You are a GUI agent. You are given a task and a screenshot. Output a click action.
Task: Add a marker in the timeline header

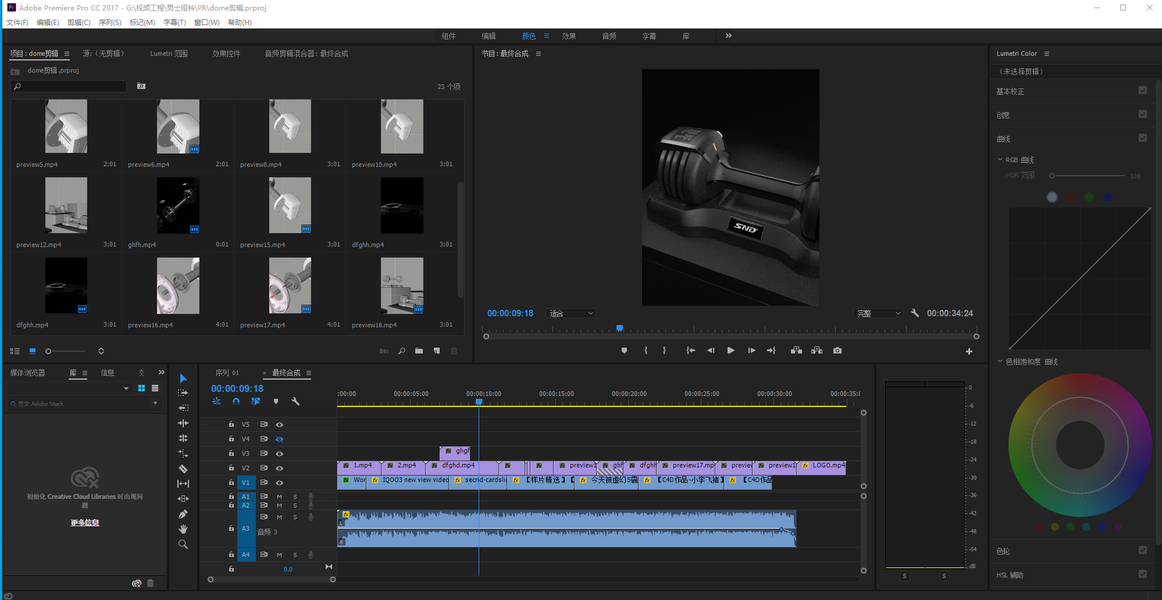click(276, 401)
